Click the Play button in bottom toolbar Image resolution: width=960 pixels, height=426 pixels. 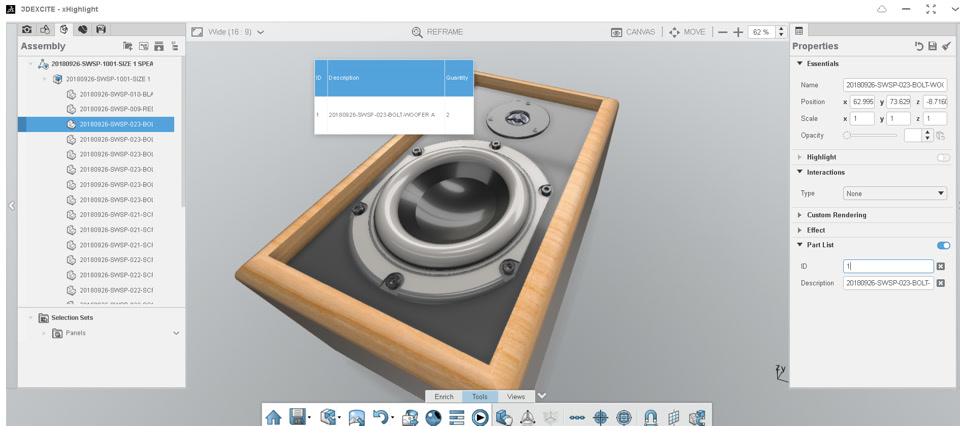coord(481,417)
